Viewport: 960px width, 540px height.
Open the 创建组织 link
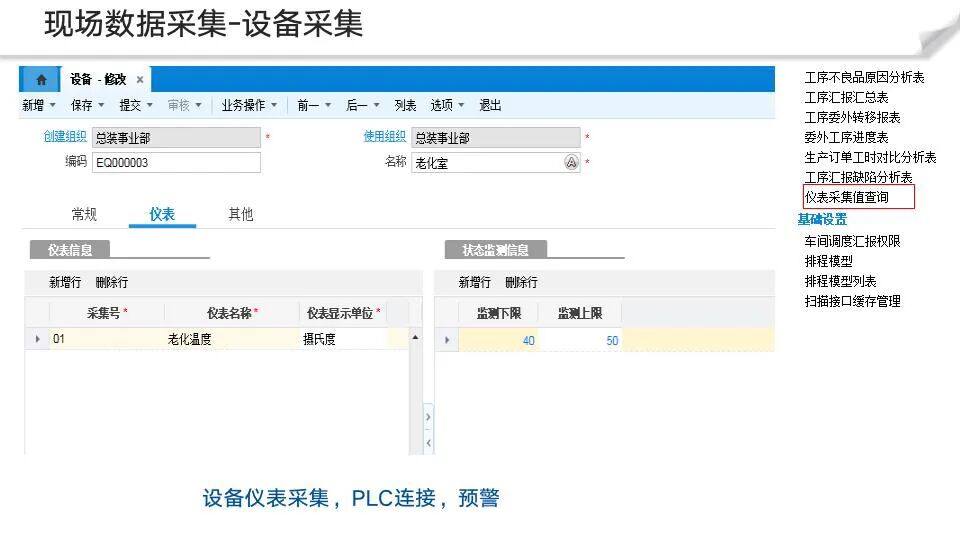click(x=65, y=137)
